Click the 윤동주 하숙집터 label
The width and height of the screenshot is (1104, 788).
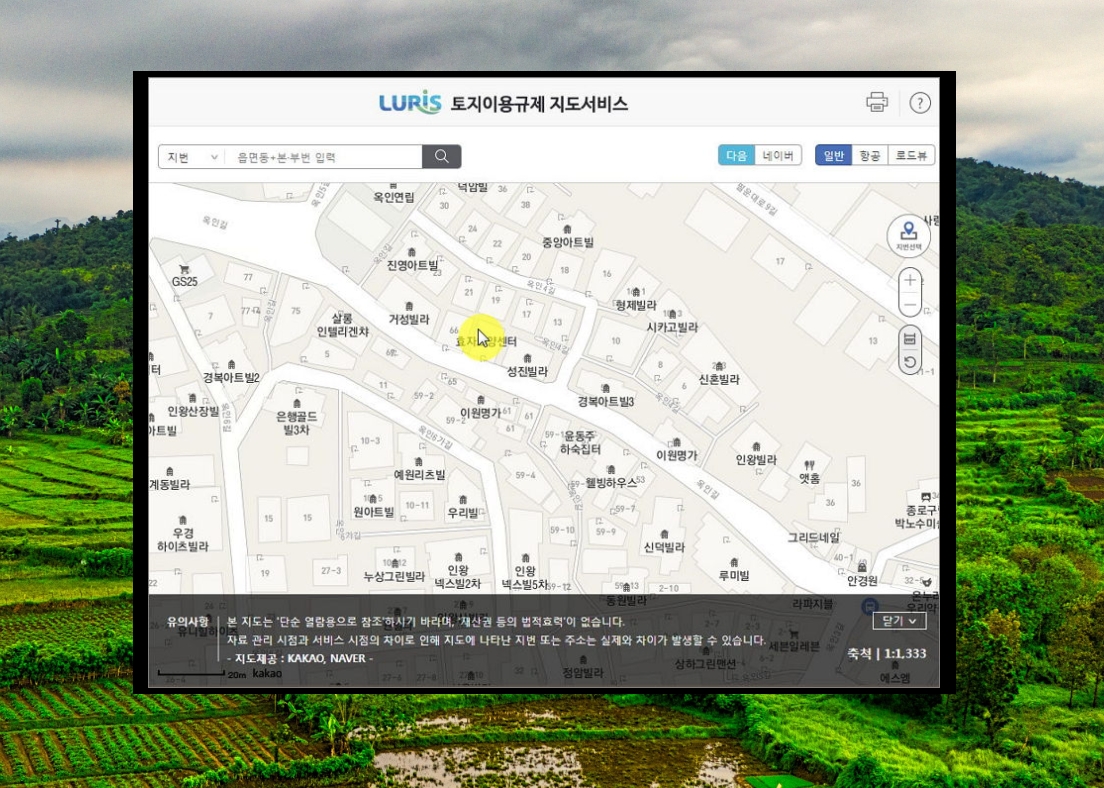coord(580,442)
